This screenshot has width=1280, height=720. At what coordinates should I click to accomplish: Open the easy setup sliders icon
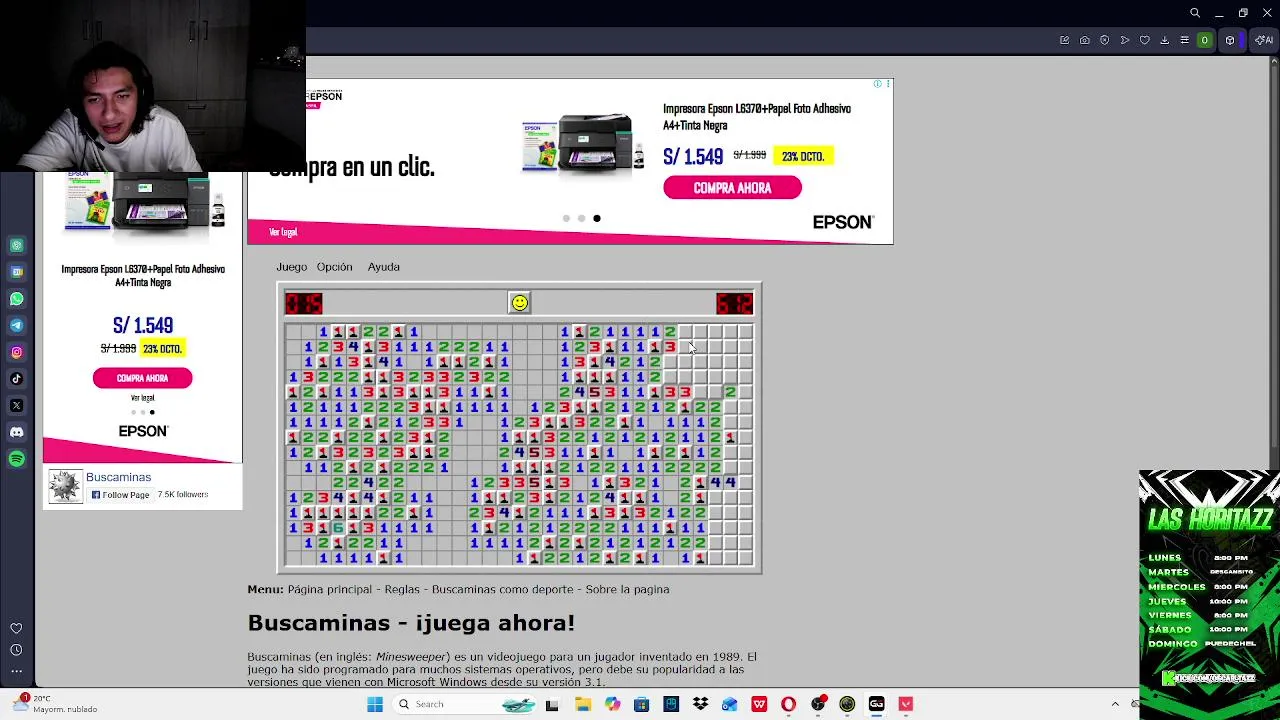1185,40
